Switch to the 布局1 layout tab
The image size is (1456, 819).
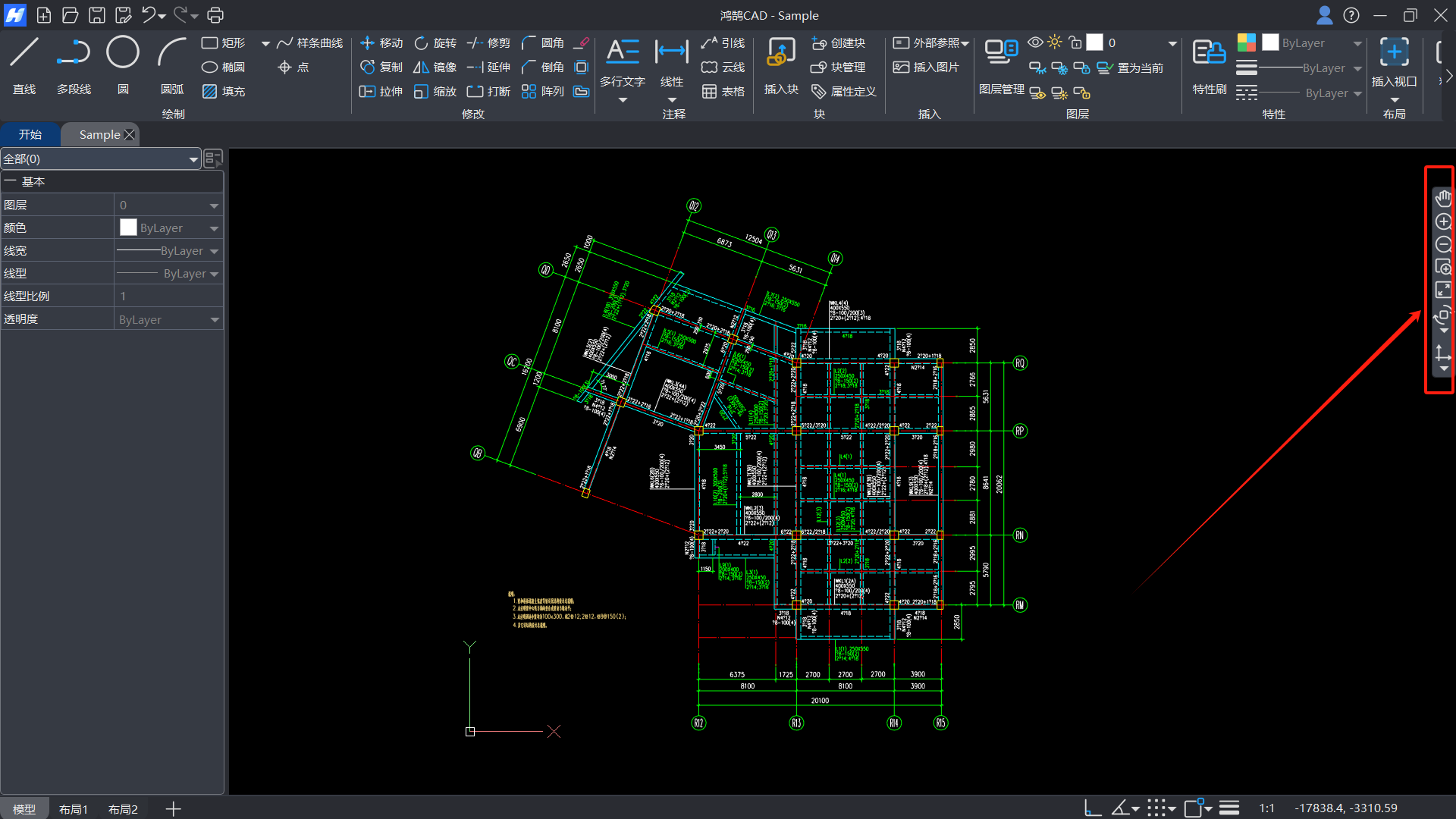coord(74,809)
